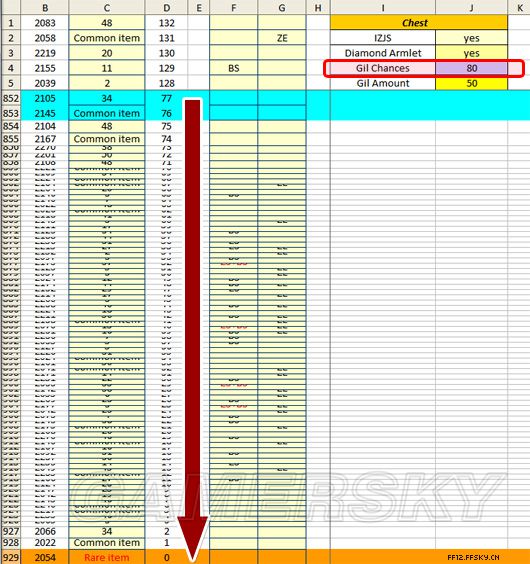Select Common item cell in row 853

click(107, 113)
